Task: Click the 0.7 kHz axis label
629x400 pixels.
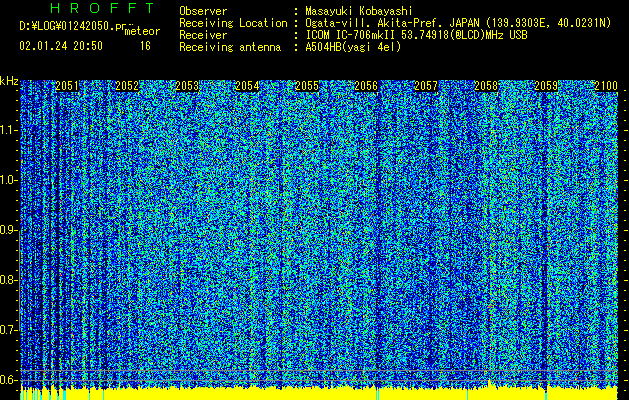Action: click(x=8, y=330)
